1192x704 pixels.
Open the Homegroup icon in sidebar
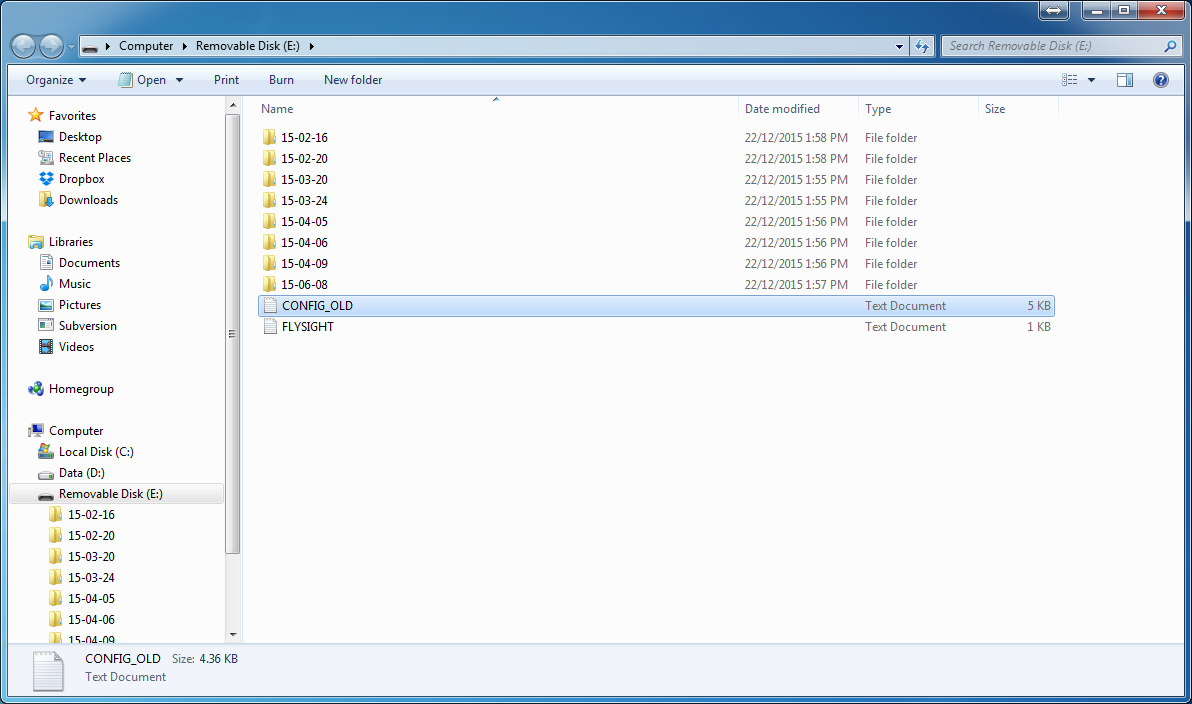(x=36, y=389)
